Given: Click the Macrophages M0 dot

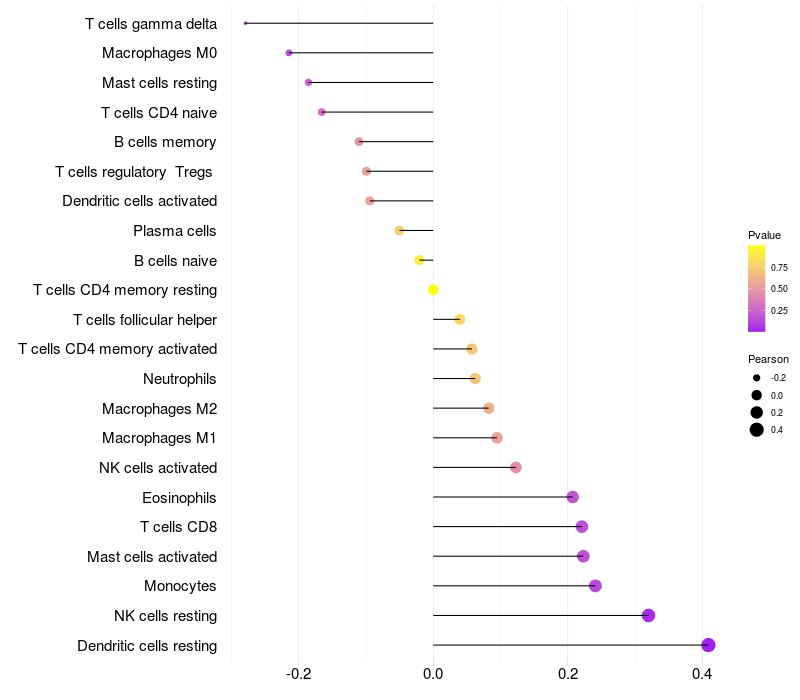Looking at the screenshot, I should (289, 53).
